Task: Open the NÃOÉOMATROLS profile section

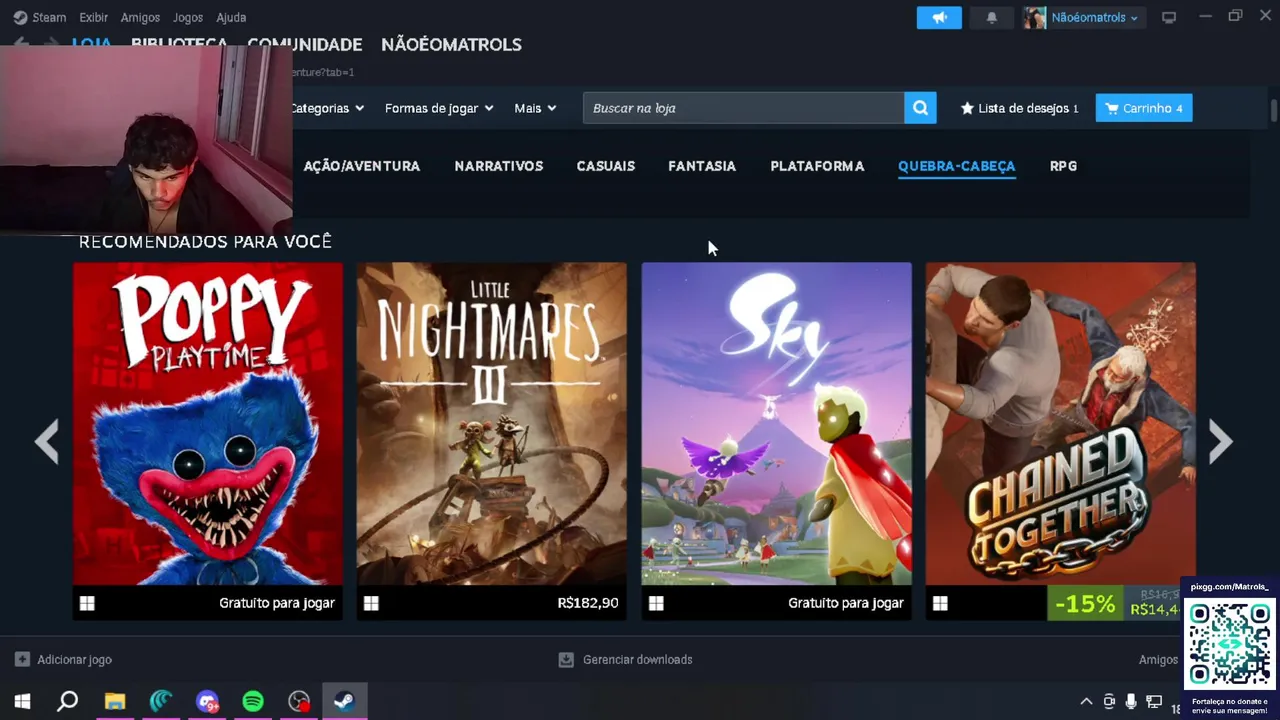Action: pos(451,44)
